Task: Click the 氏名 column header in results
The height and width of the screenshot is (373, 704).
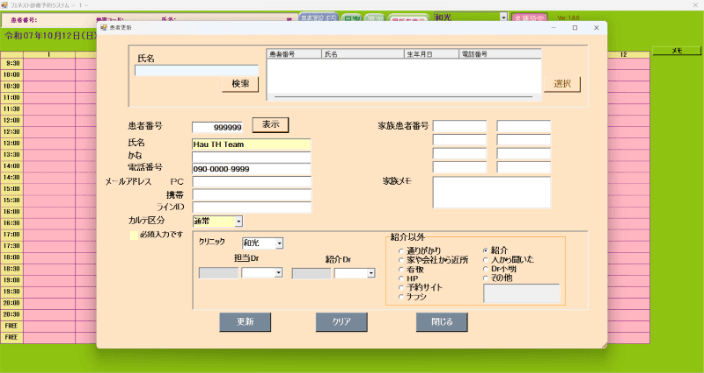Action: pos(363,54)
